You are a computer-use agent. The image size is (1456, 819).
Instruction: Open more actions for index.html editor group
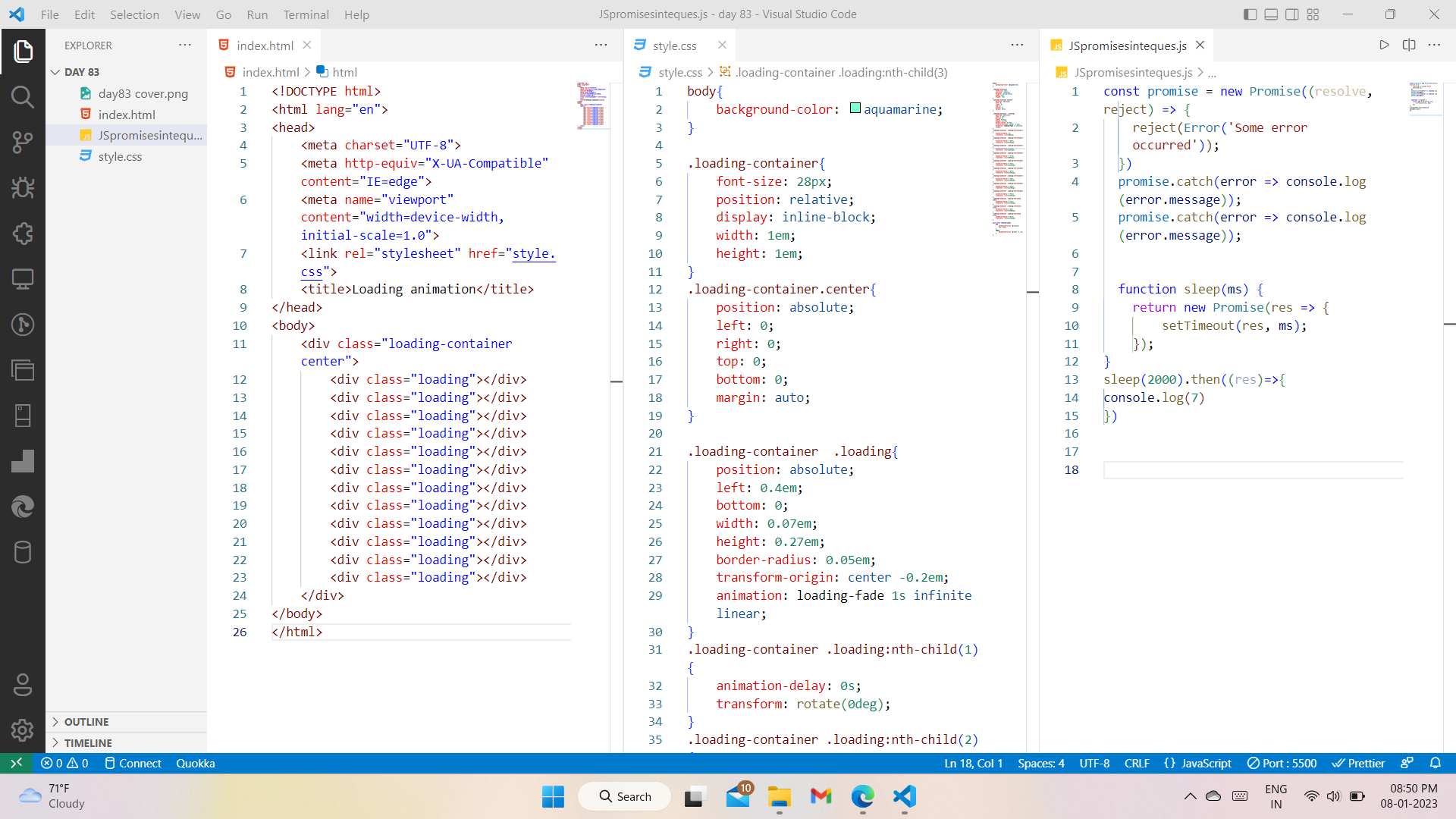pyautogui.click(x=601, y=45)
